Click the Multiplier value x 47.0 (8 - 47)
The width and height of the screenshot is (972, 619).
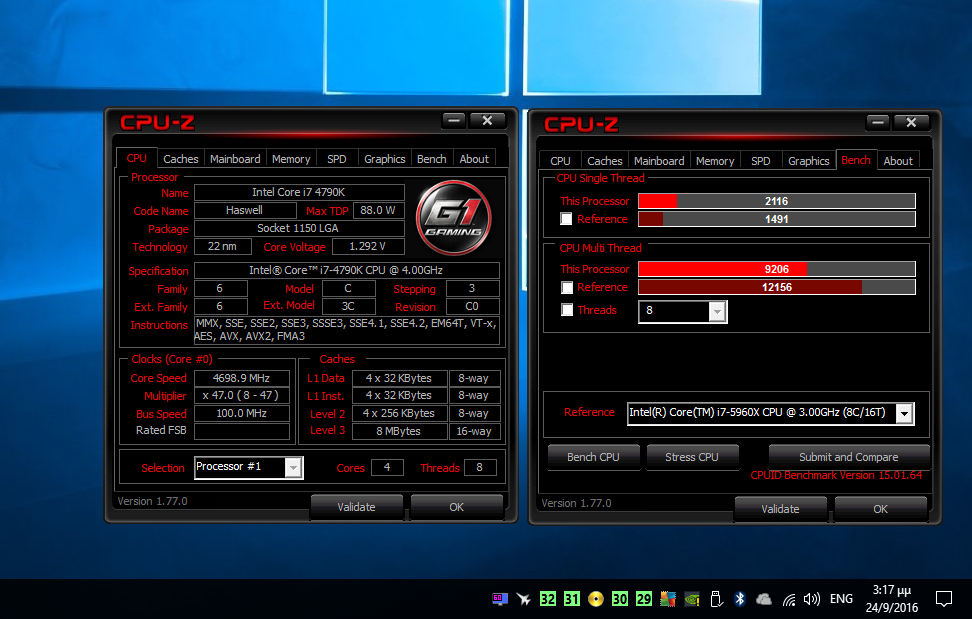click(242, 395)
